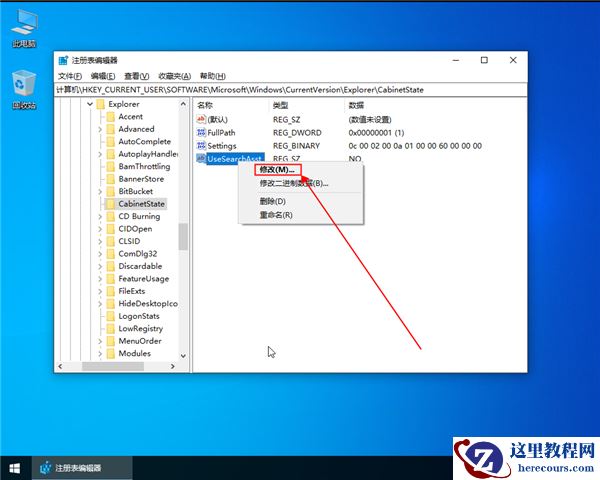Select the HideDesktopIcons tree key

(x=148, y=304)
